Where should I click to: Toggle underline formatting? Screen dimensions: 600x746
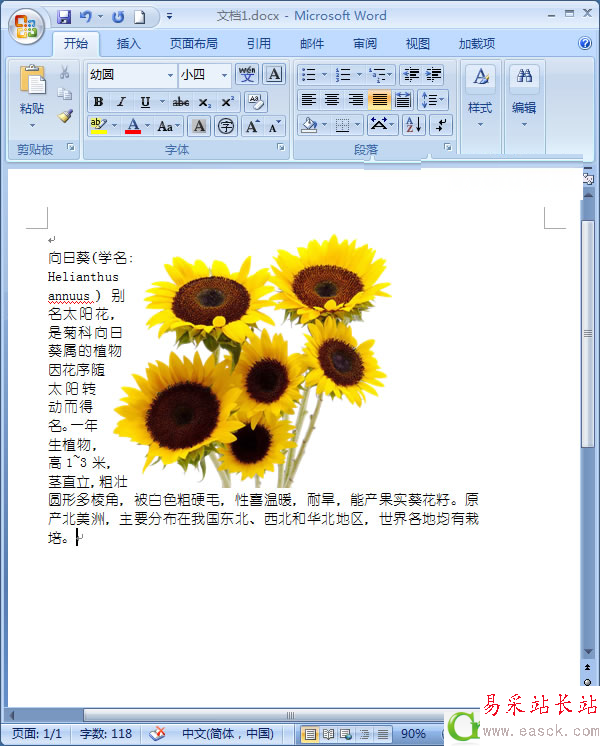click(x=146, y=102)
